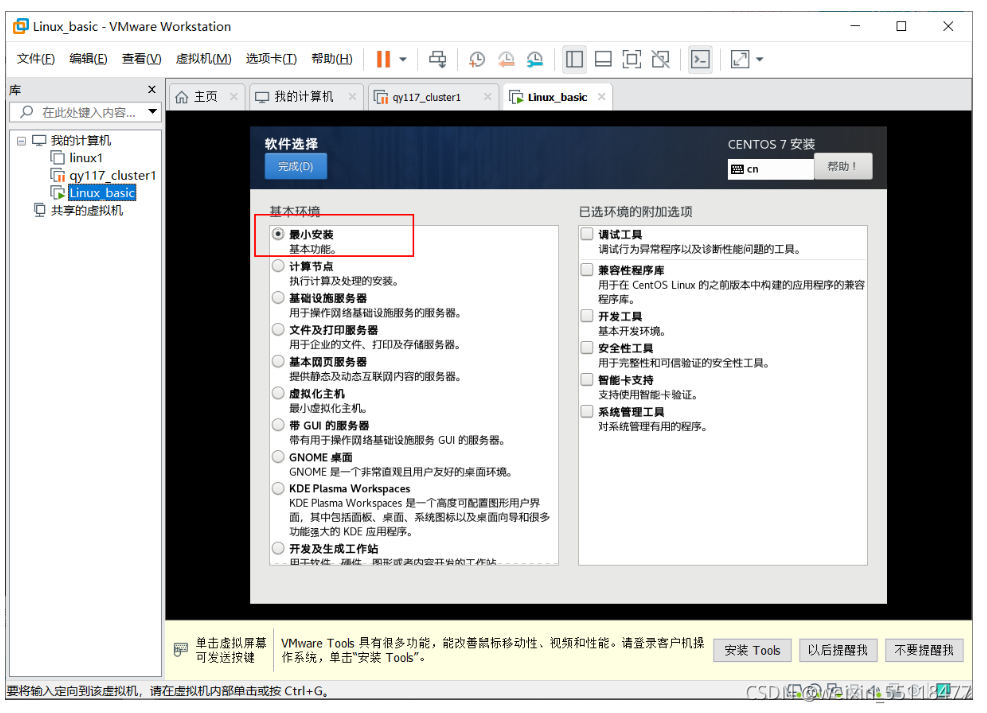Screen dimensions: 987x713
Task: Select the 最小安装 radio button
Action: click(278, 233)
